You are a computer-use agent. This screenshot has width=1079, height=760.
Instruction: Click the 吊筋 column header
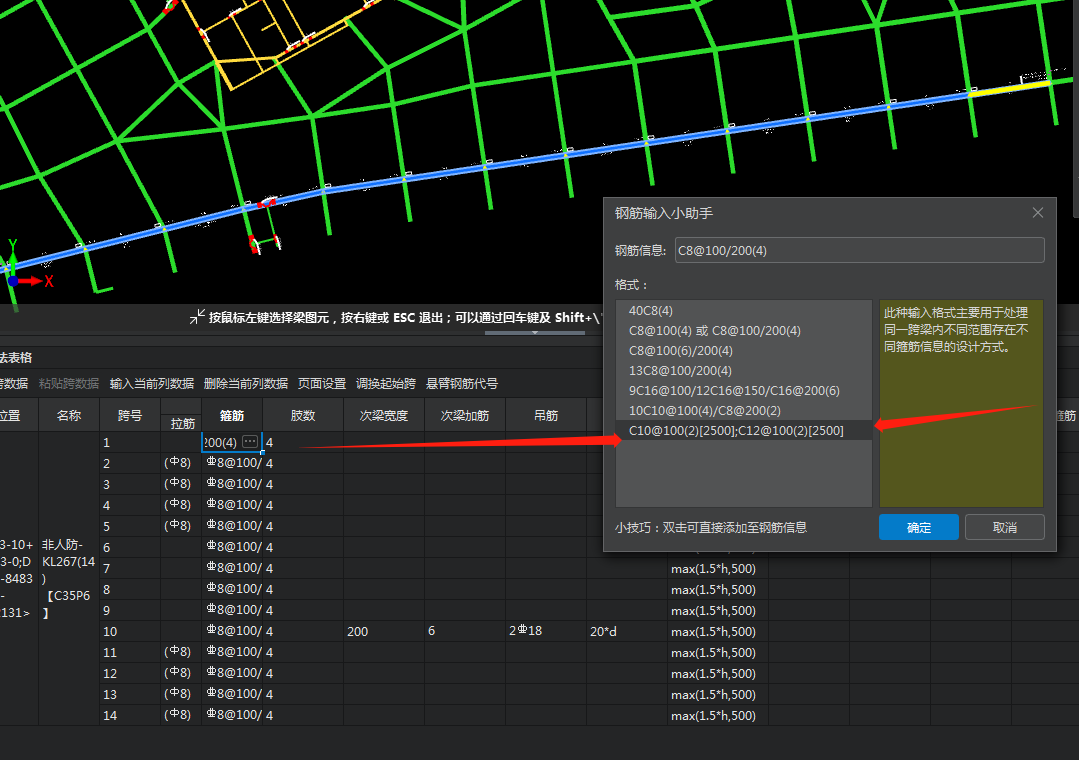546,415
